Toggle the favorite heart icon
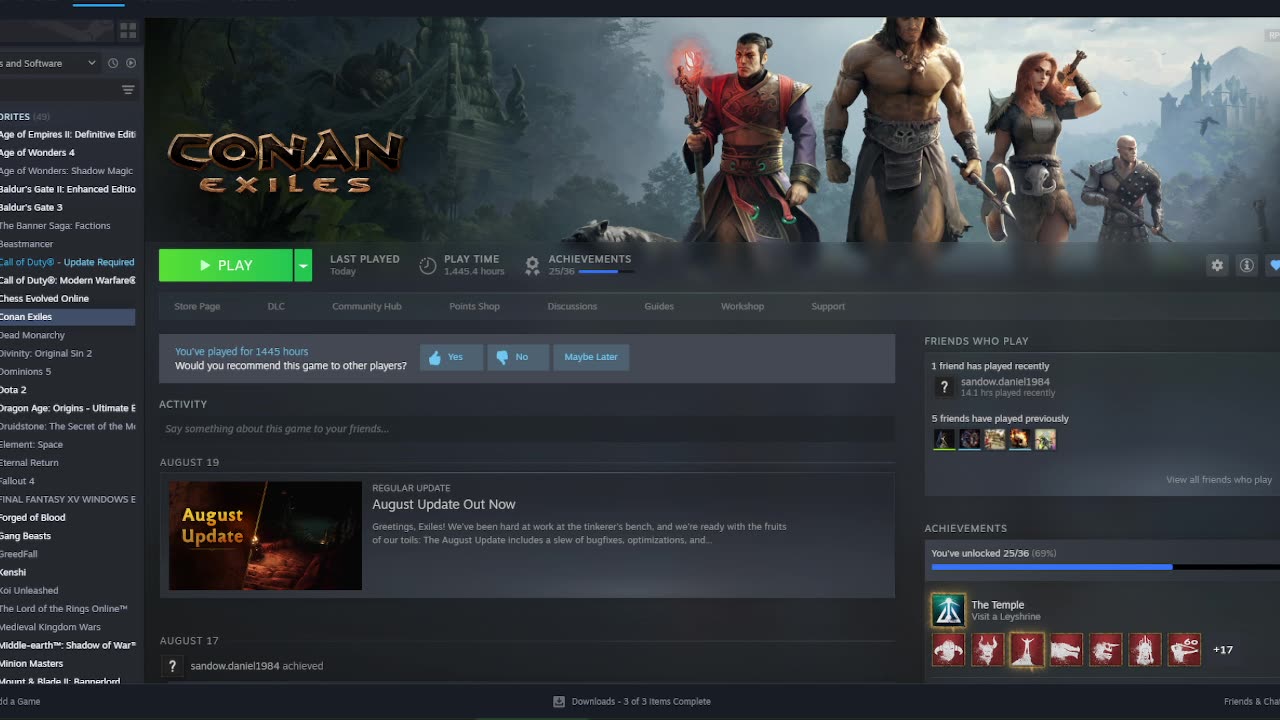Image resolution: width=1280 pixels, height=720 pixels. pos(1273,265)
